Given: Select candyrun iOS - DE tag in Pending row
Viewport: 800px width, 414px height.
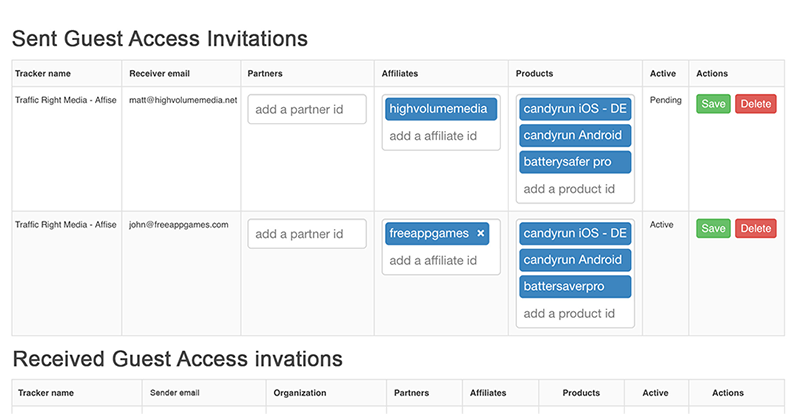Looking at the screenshot, I should pos(575,109).
